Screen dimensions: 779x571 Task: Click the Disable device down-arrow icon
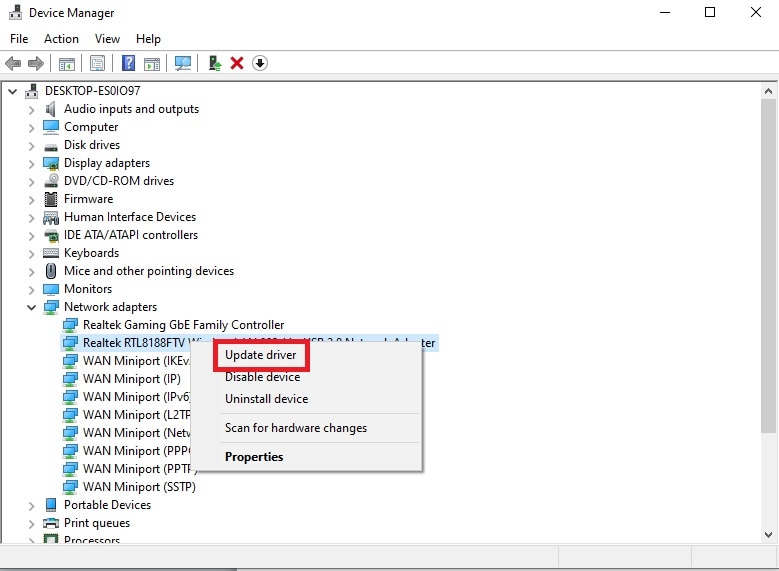point(260,63)
